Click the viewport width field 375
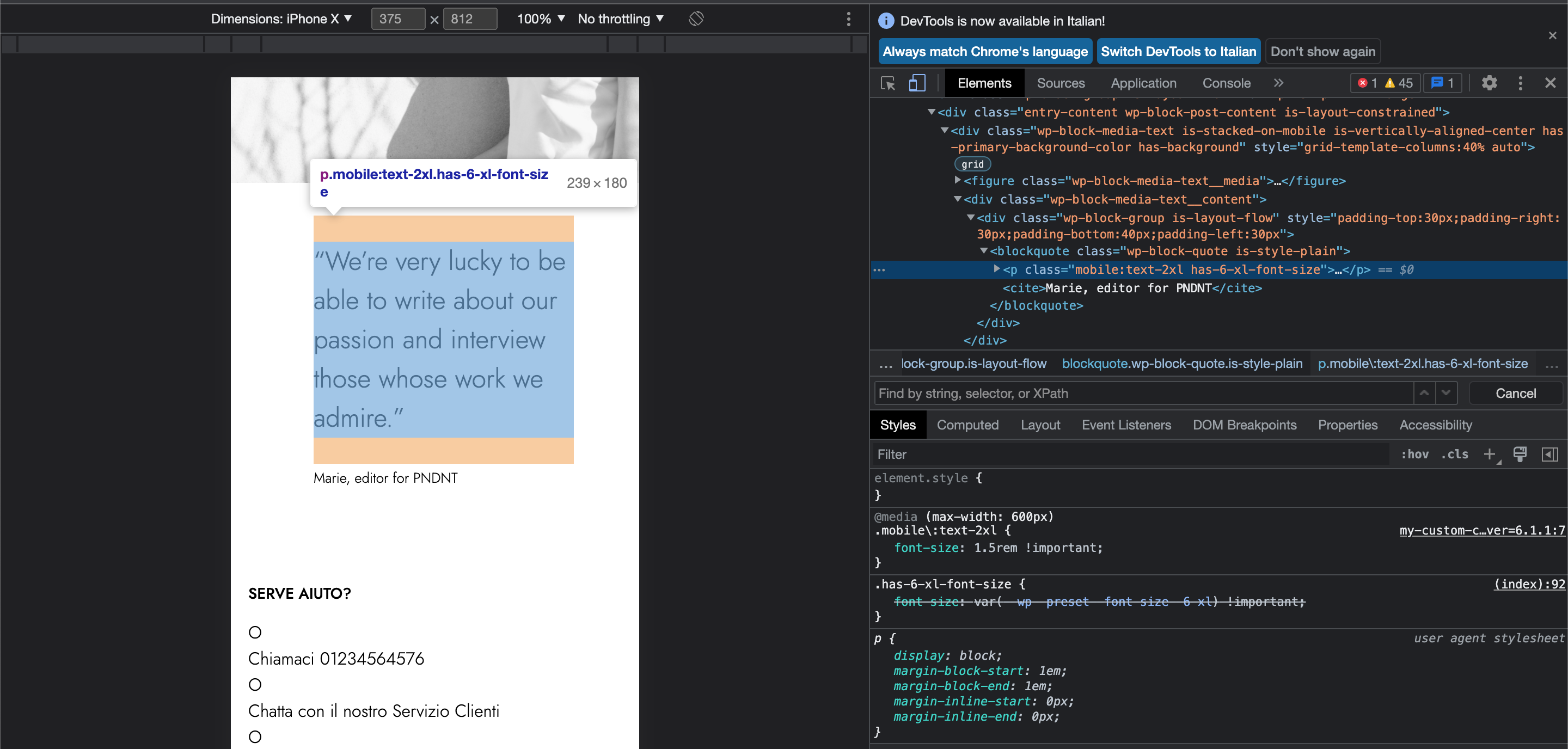1568x749 pixels. coord(397,19)
